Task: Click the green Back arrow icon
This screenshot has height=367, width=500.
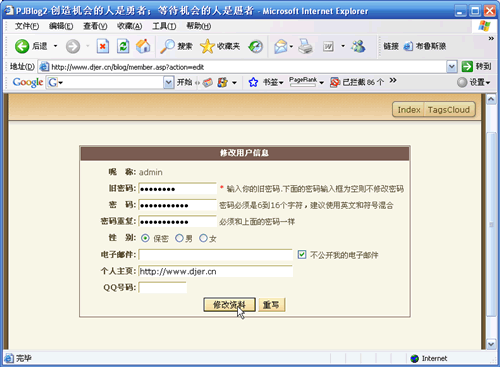Action: pyautogui.click(x=22, y=46)
